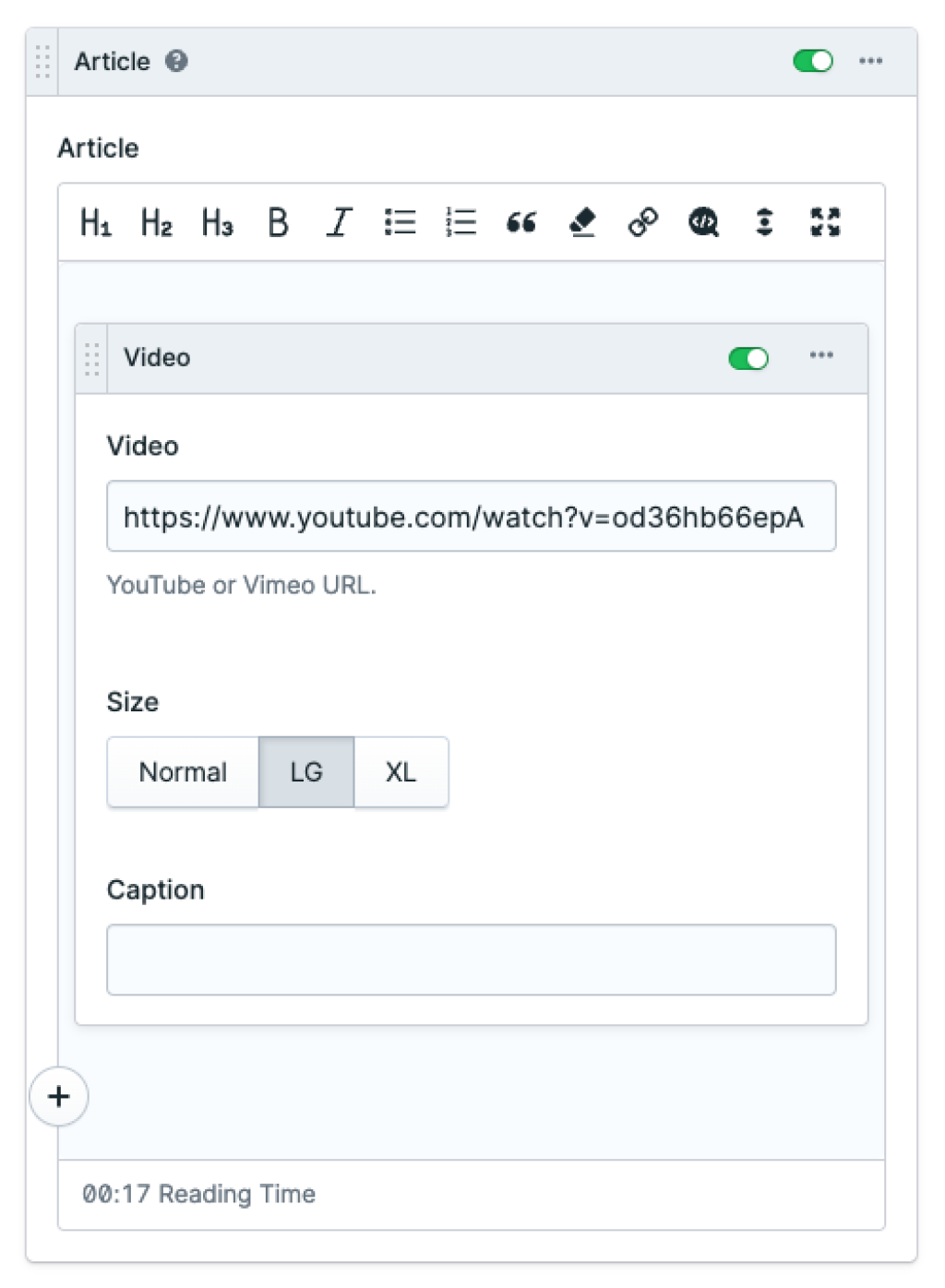
Task: Add a new block with the plus button
Action: [58, 1096]
